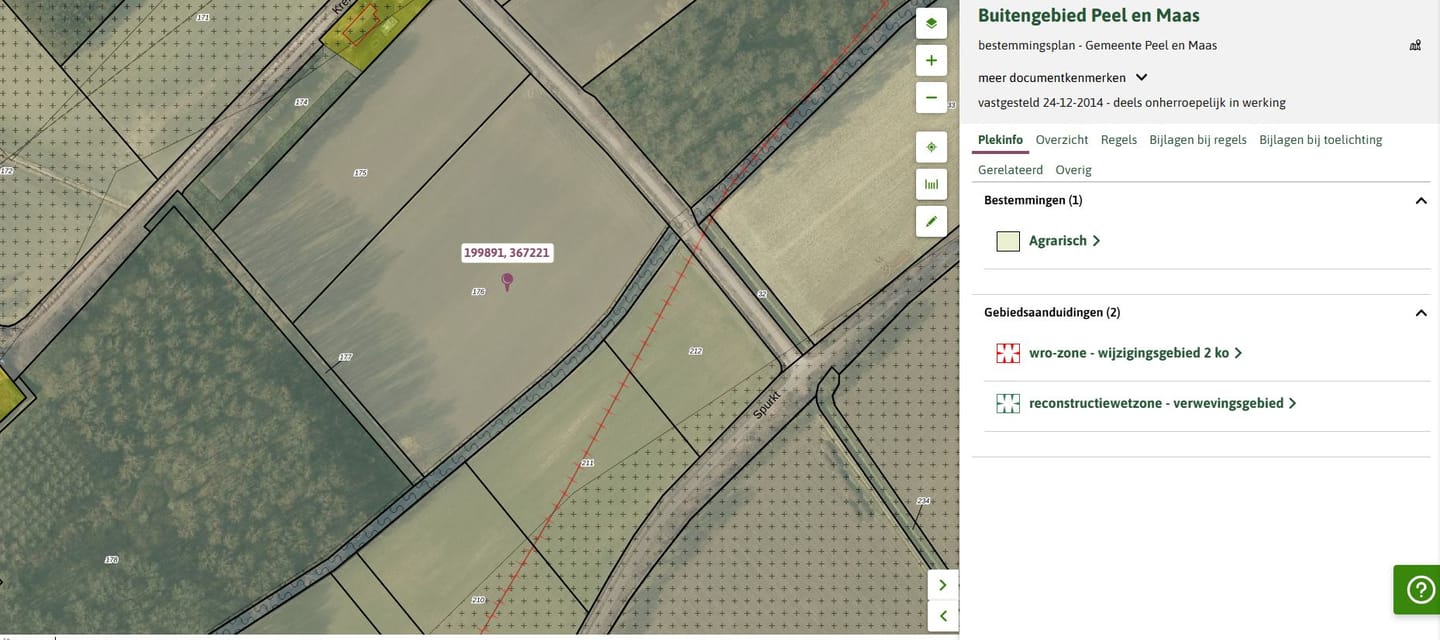Open the green help question button
This screenshot has height=640, width=1440.
tap(1420, 590)
